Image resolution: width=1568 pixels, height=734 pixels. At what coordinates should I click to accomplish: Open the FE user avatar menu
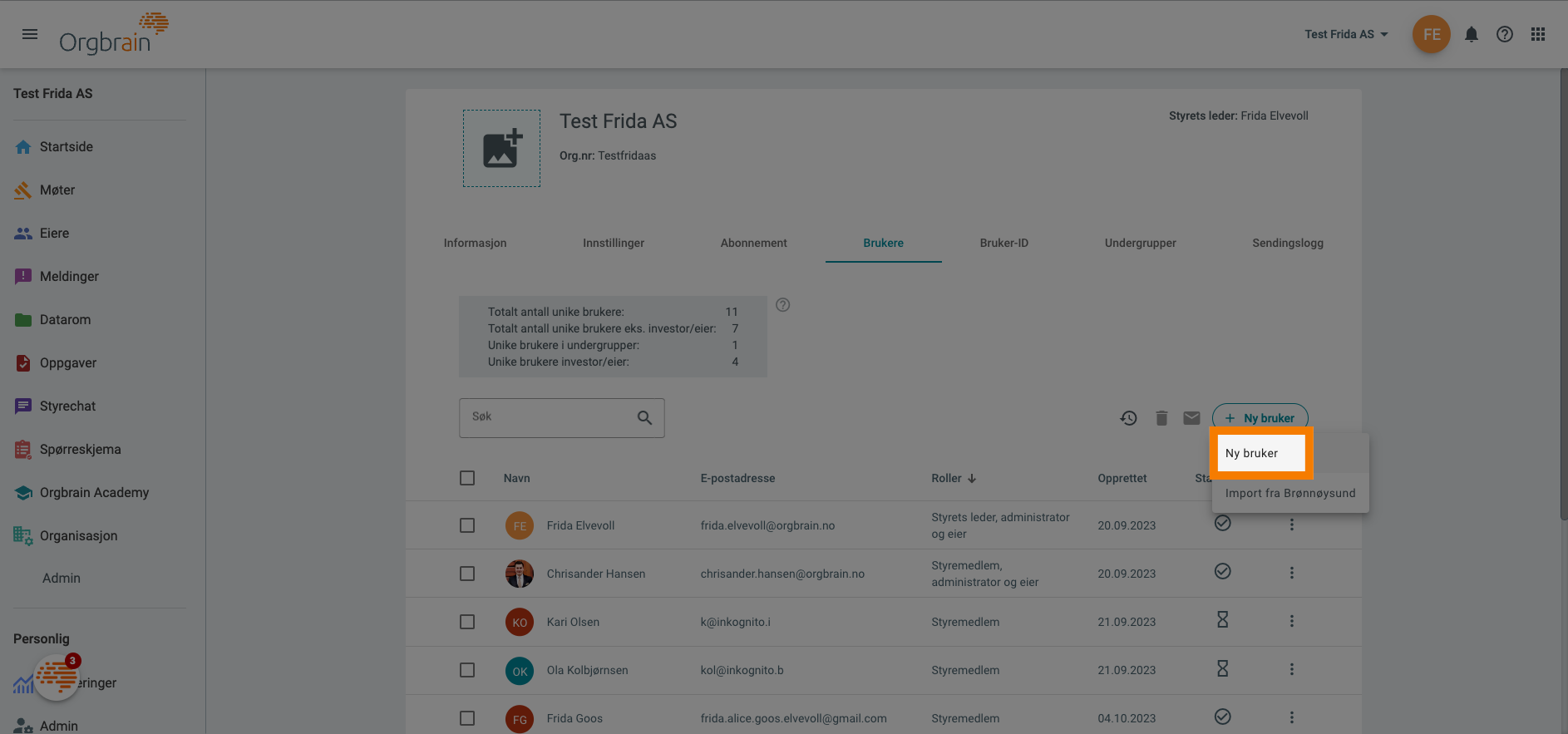click(x=1431, y=34)
